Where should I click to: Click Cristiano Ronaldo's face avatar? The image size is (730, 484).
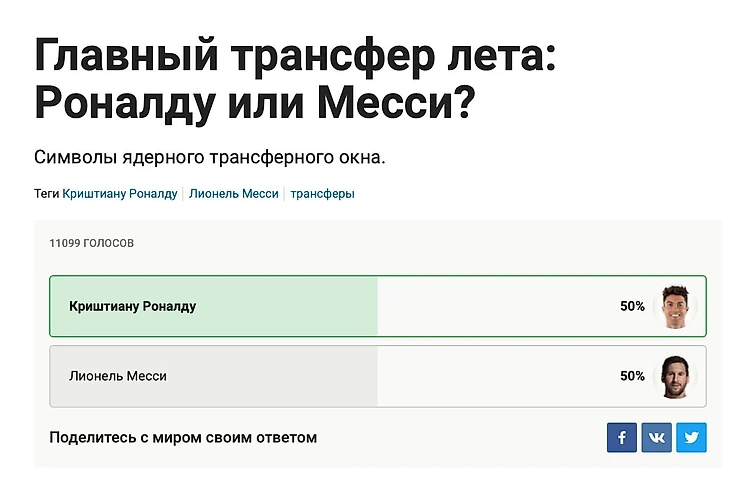pyautogui.click(x=675, y=306)
